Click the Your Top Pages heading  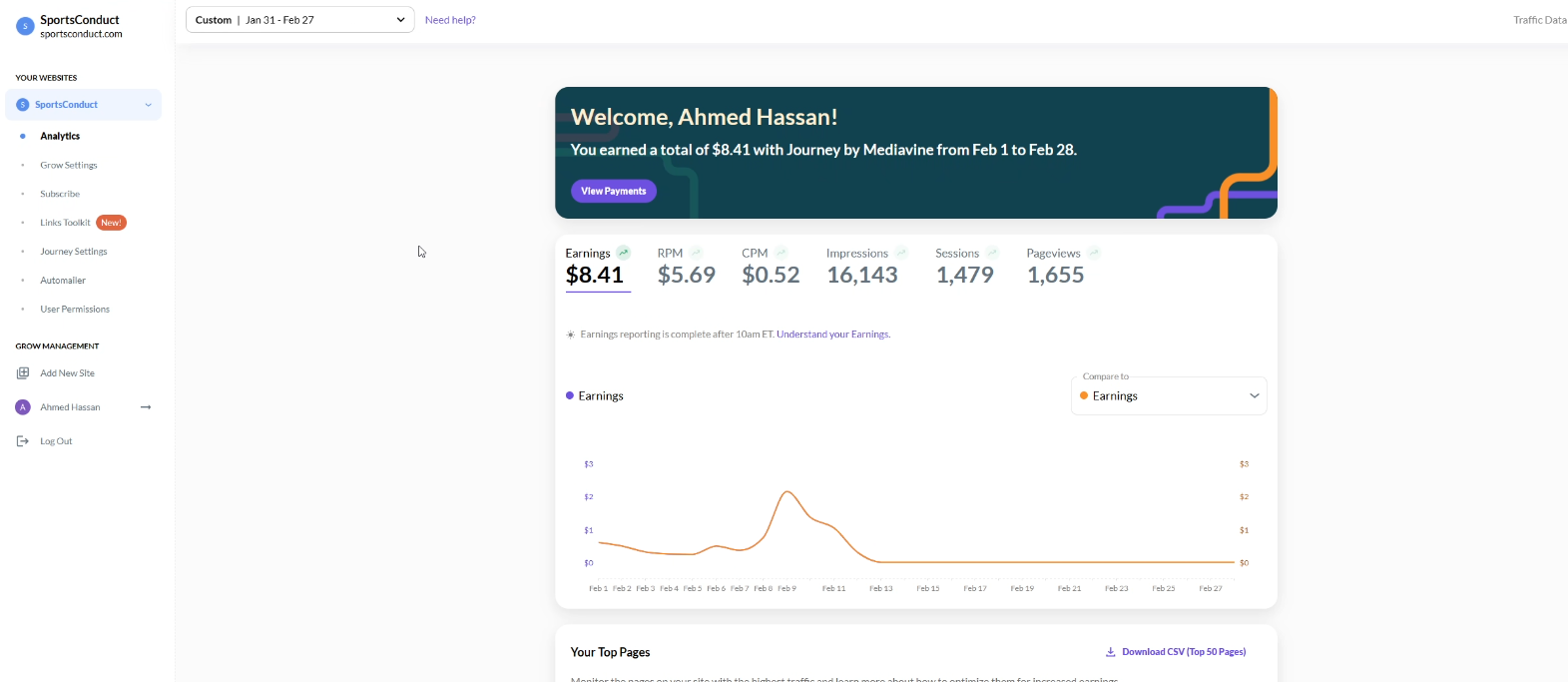tap(610, 652)
